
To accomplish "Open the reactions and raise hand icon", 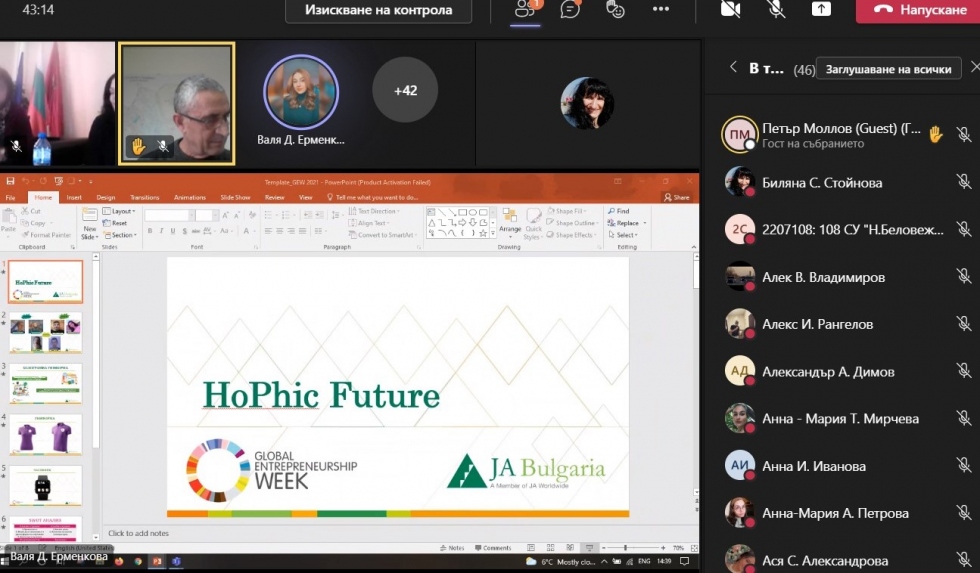I will pyautogui.click(x=615, y=9).
